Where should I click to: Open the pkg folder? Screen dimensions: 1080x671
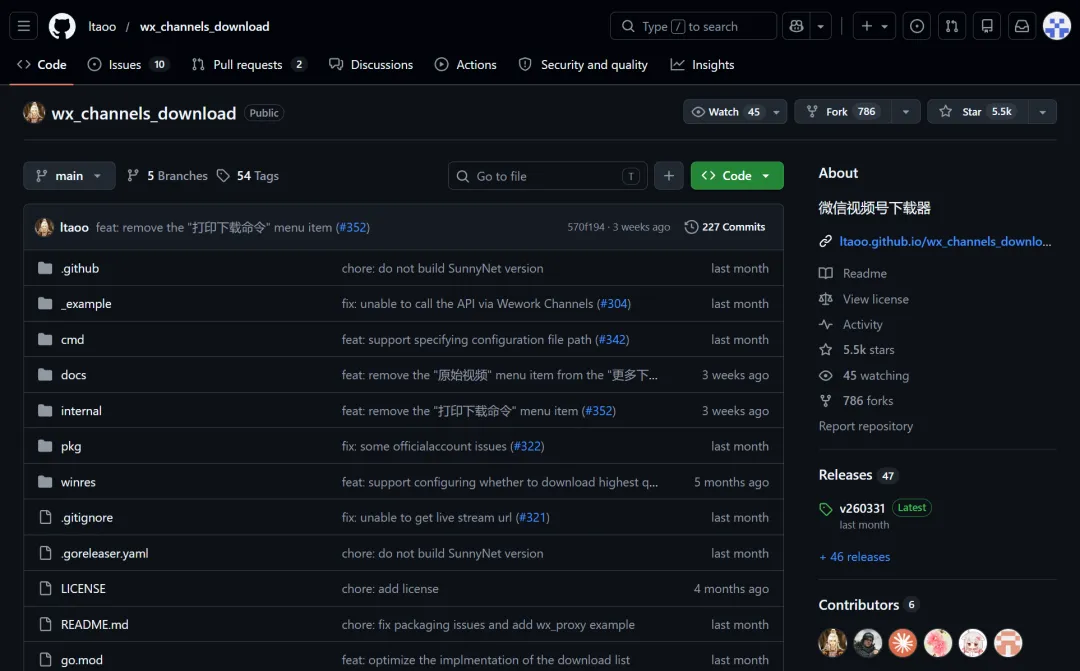coord(71,446)
